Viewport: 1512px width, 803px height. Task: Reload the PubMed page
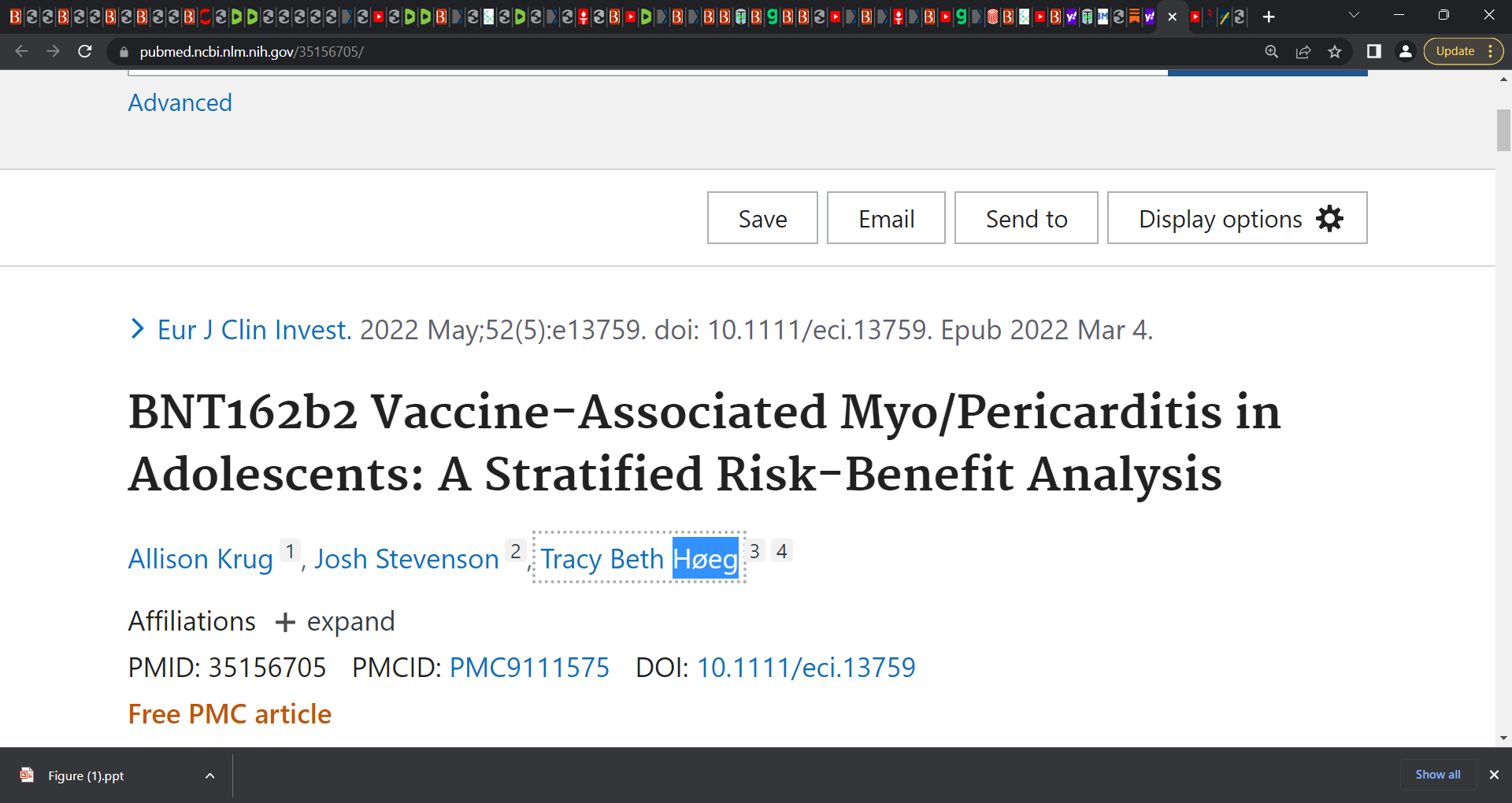85,51
